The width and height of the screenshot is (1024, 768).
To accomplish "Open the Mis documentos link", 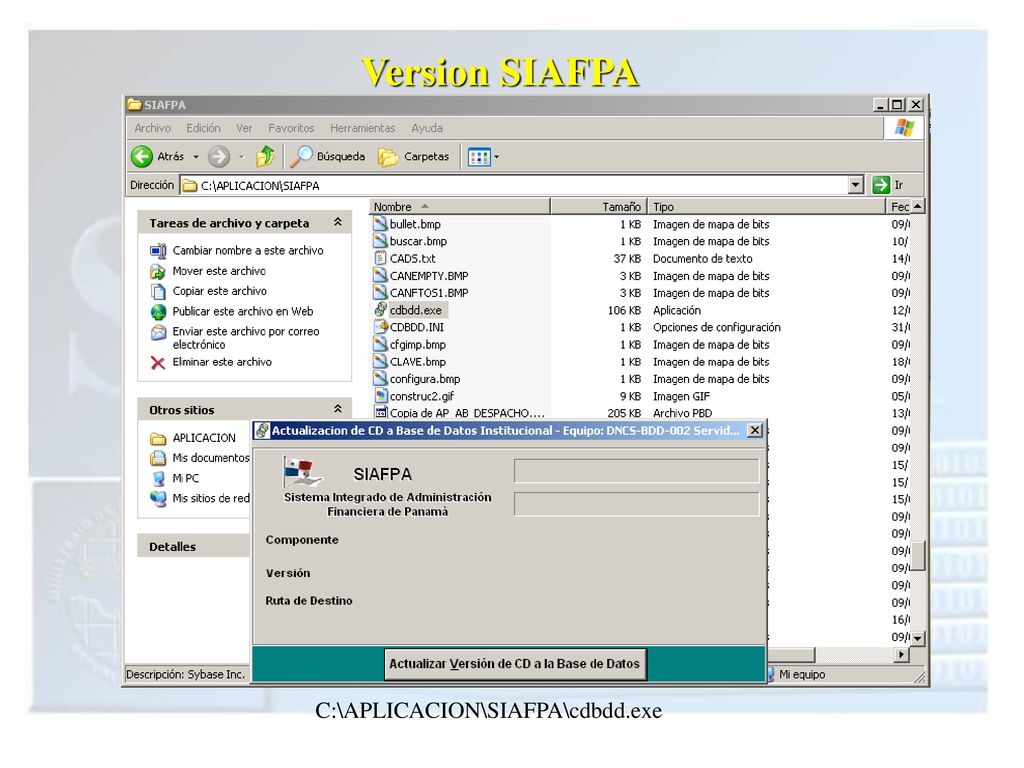I will [x=210, y=458].
